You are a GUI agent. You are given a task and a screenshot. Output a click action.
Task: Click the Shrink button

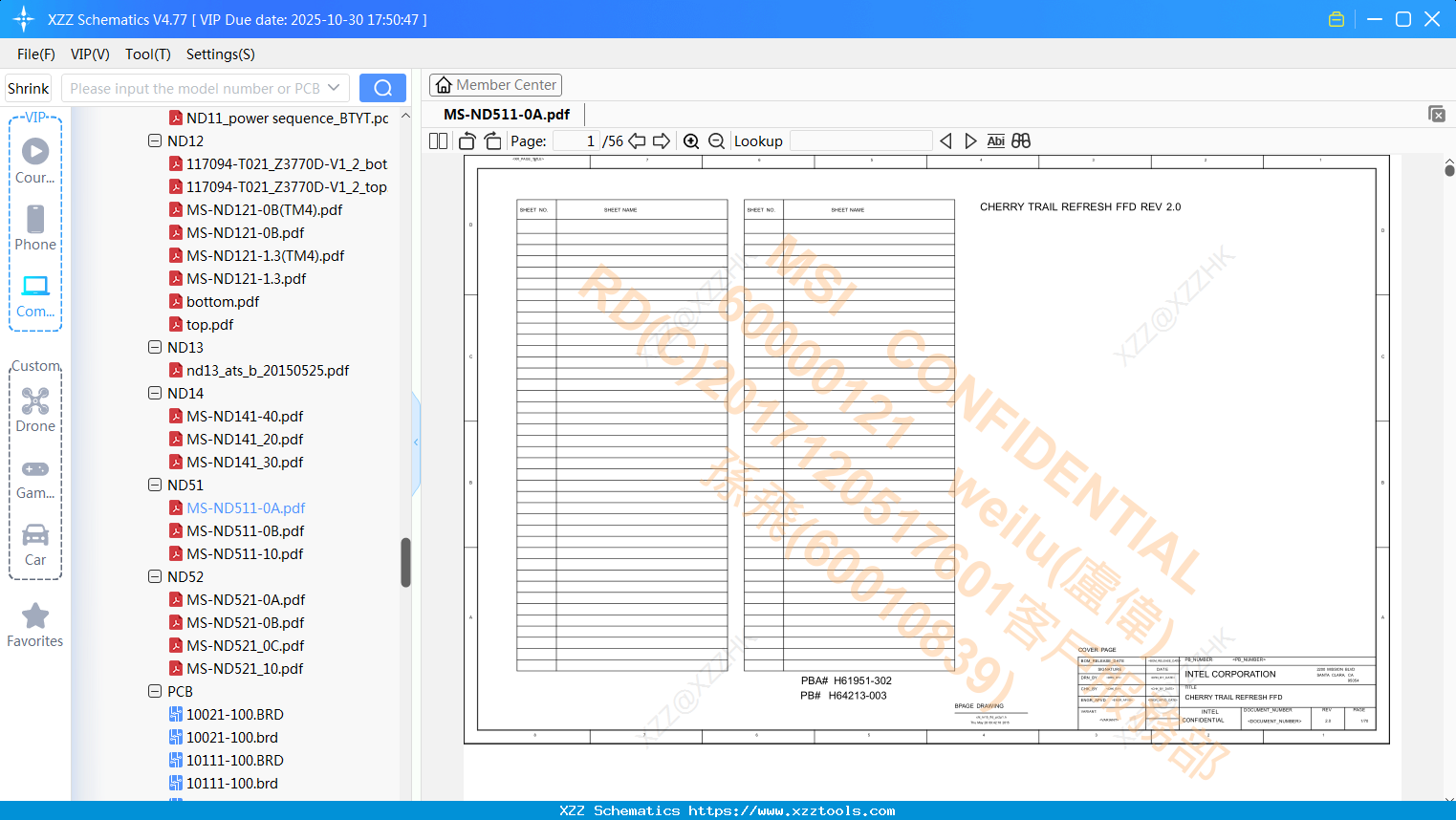[28, 87]
